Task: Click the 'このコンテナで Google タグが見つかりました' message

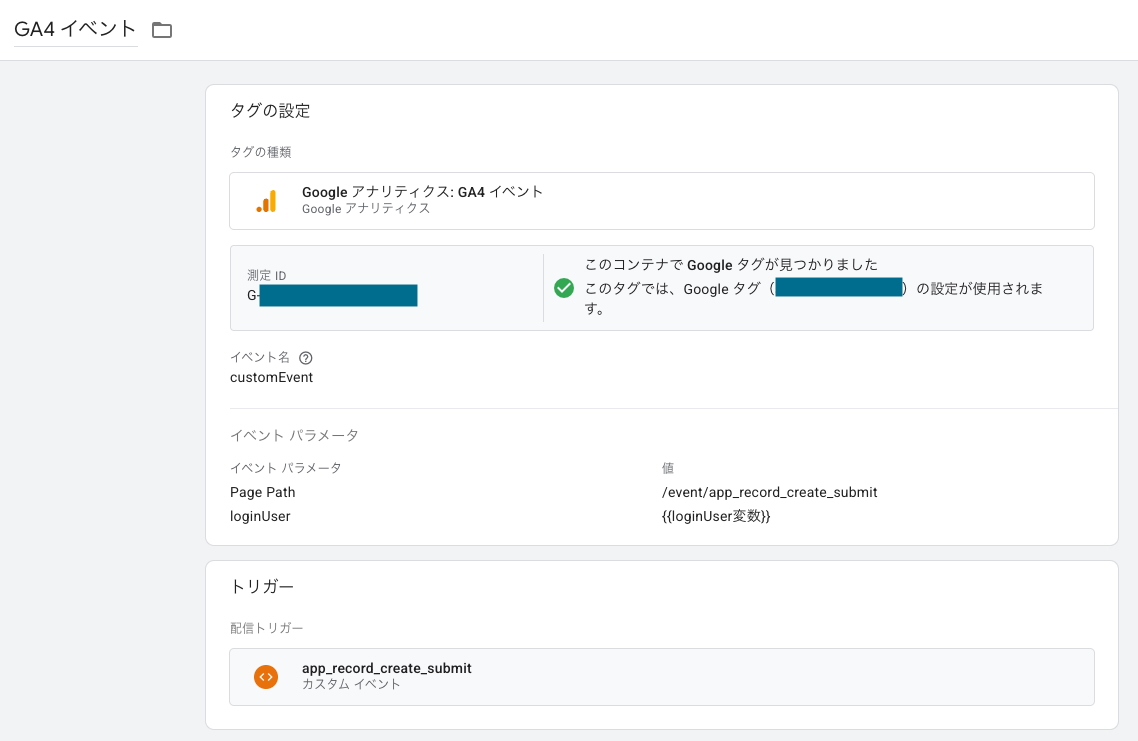Action: pos(731,264)
